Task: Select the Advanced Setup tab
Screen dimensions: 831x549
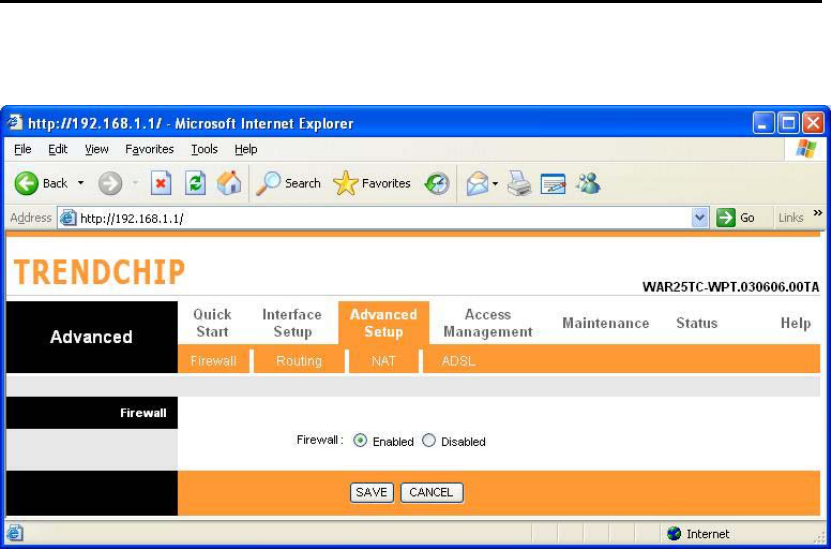Action: [383, 323]
